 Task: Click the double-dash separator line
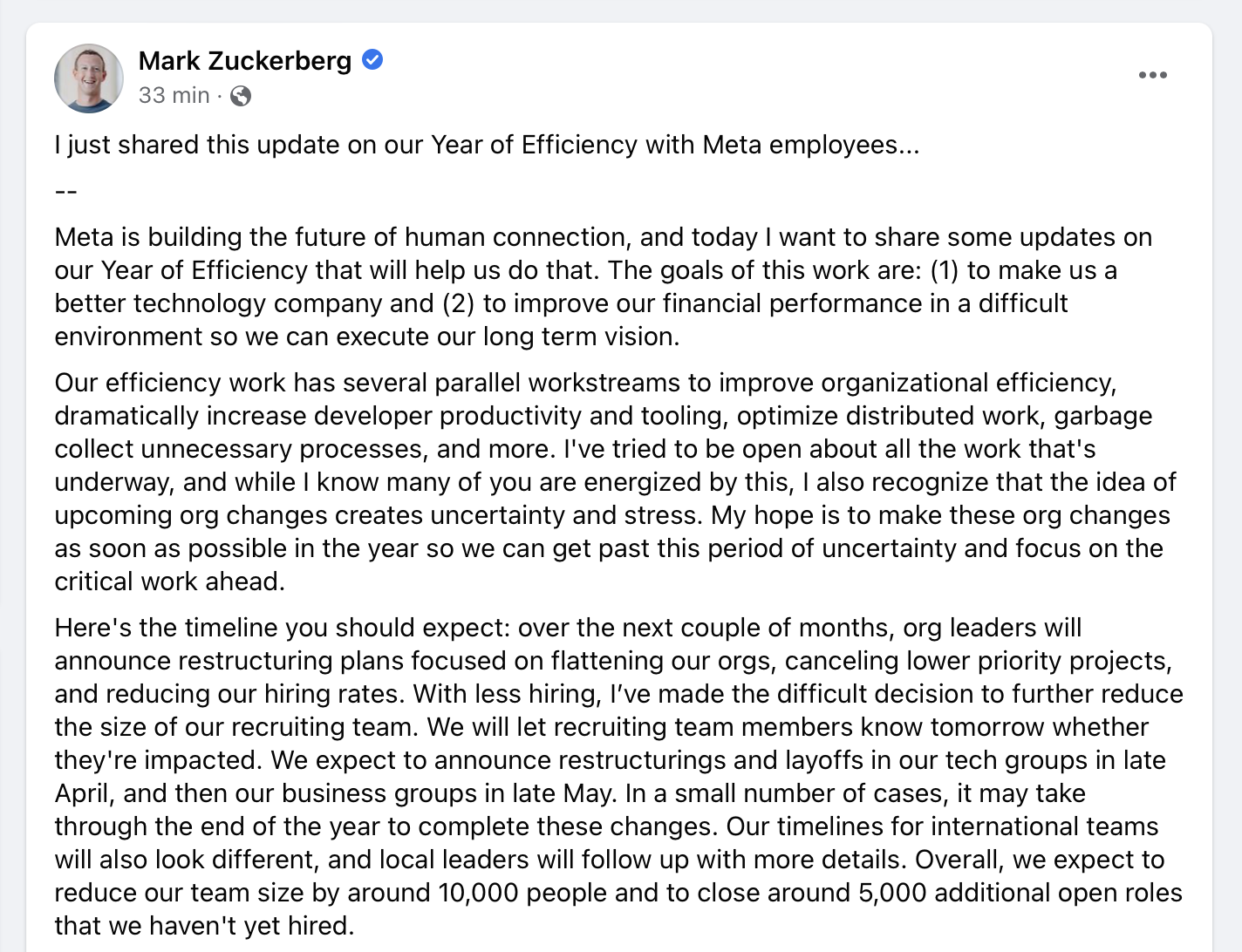pos(65,191)
